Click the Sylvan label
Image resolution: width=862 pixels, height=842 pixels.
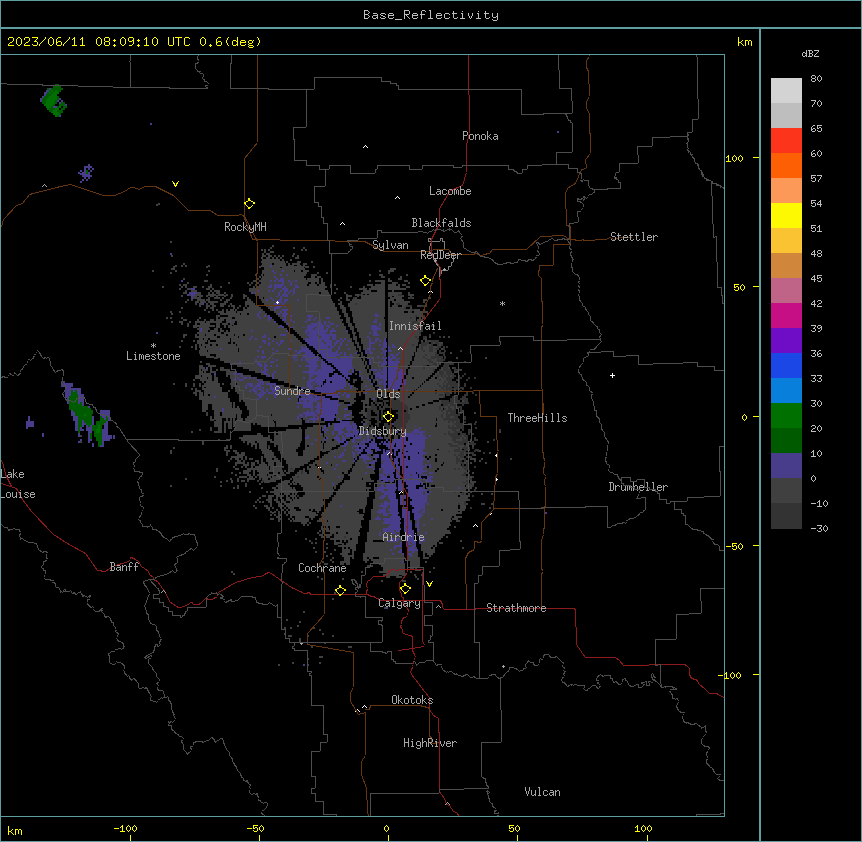coord(390,245)
